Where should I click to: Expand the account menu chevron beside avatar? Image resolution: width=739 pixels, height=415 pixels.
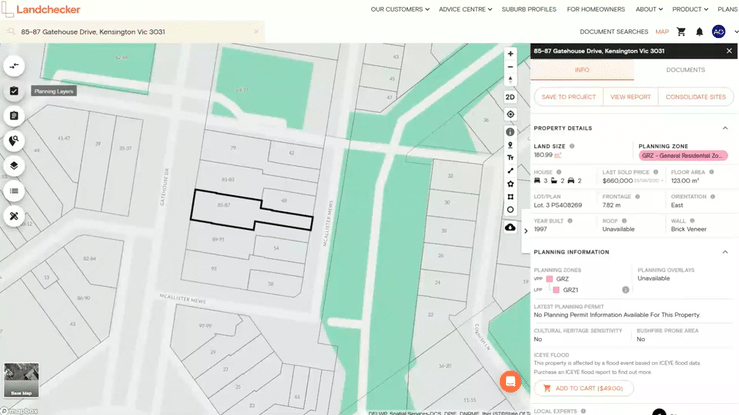click(x=736, y=32)
